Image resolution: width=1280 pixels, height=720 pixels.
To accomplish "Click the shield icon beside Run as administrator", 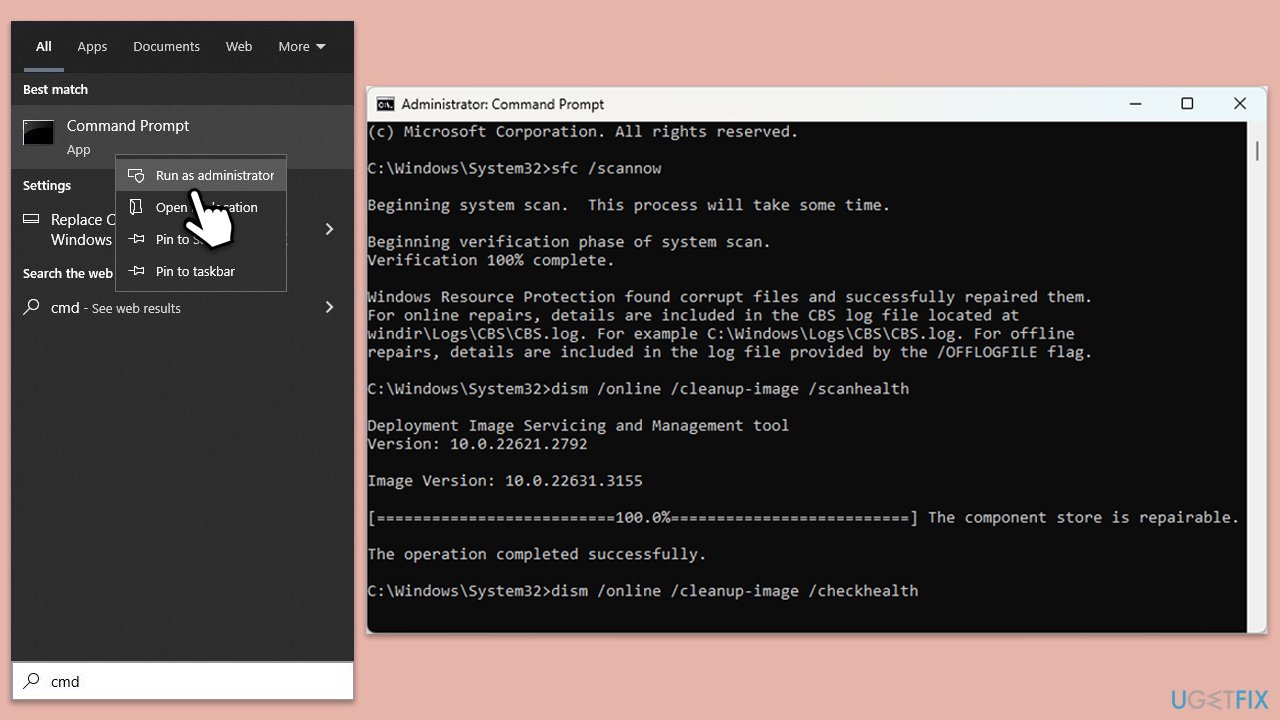I will 136,175.
